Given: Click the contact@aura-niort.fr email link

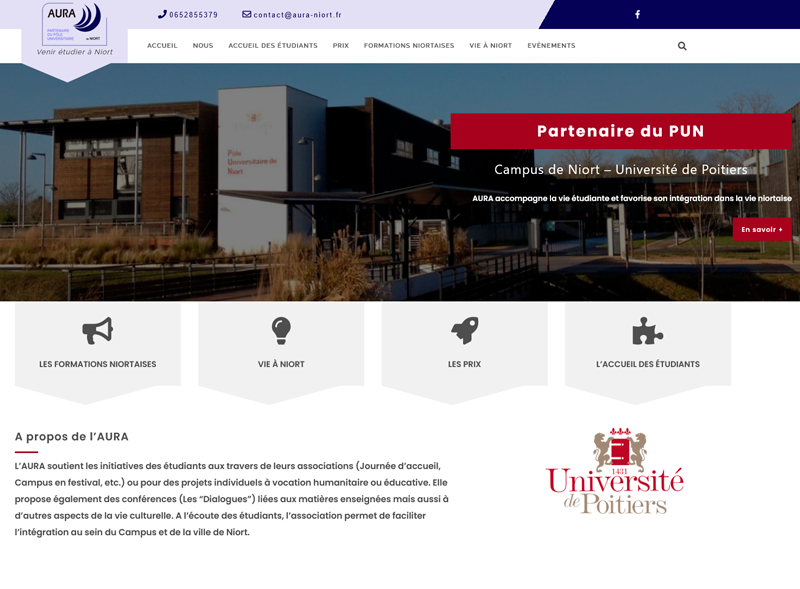Looking at the screenshot, I should click(297, 15).
